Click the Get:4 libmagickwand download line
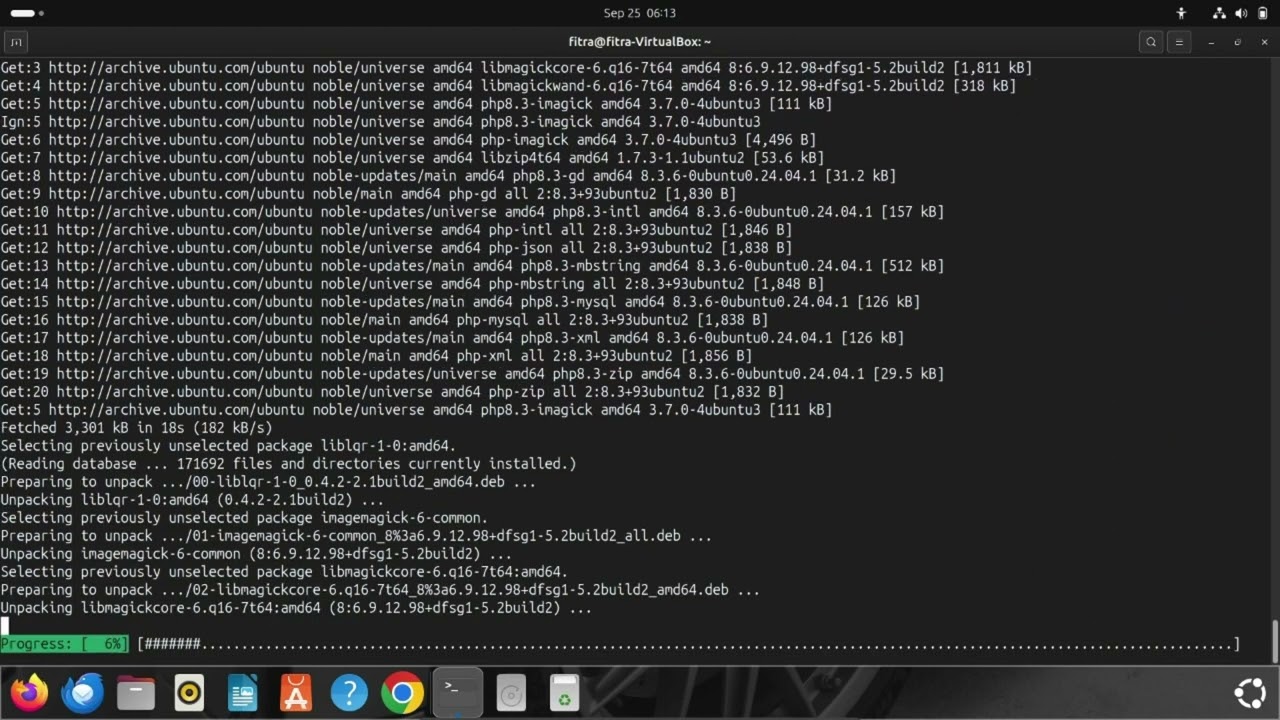The image size is (1280, 720). [508, 86]
